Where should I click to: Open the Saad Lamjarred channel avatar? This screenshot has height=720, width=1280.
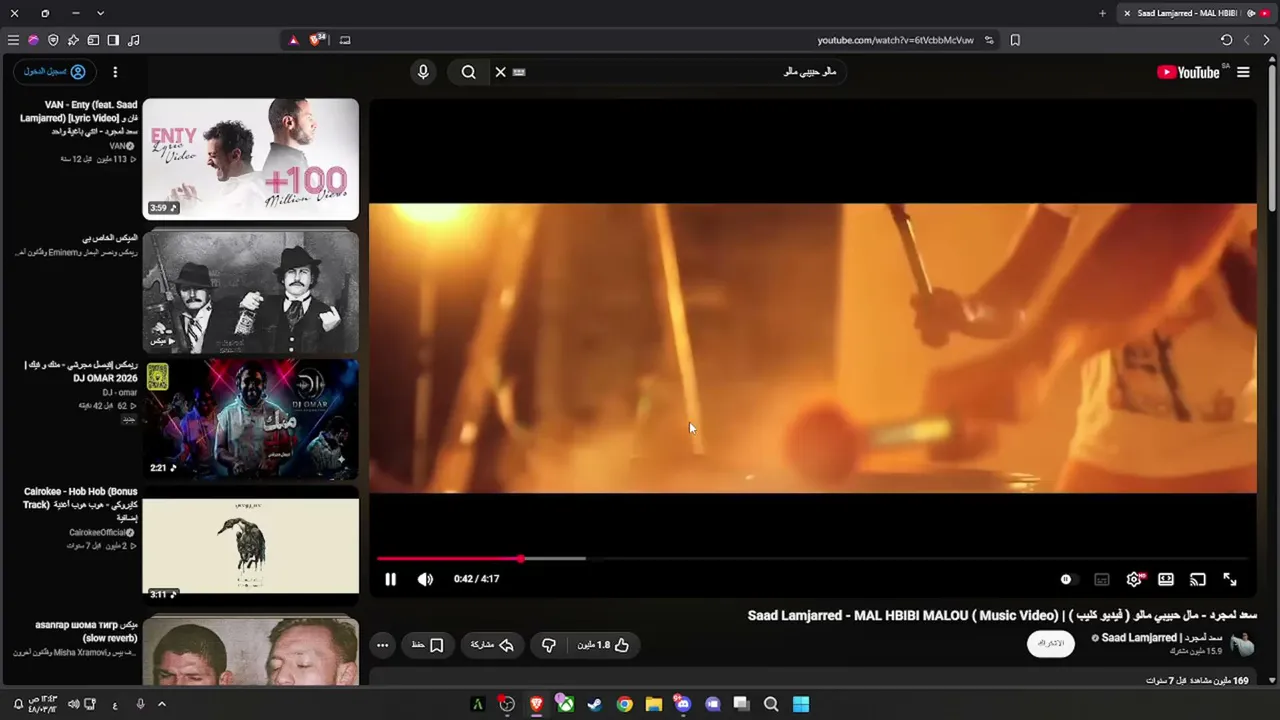coord(1242,643)
